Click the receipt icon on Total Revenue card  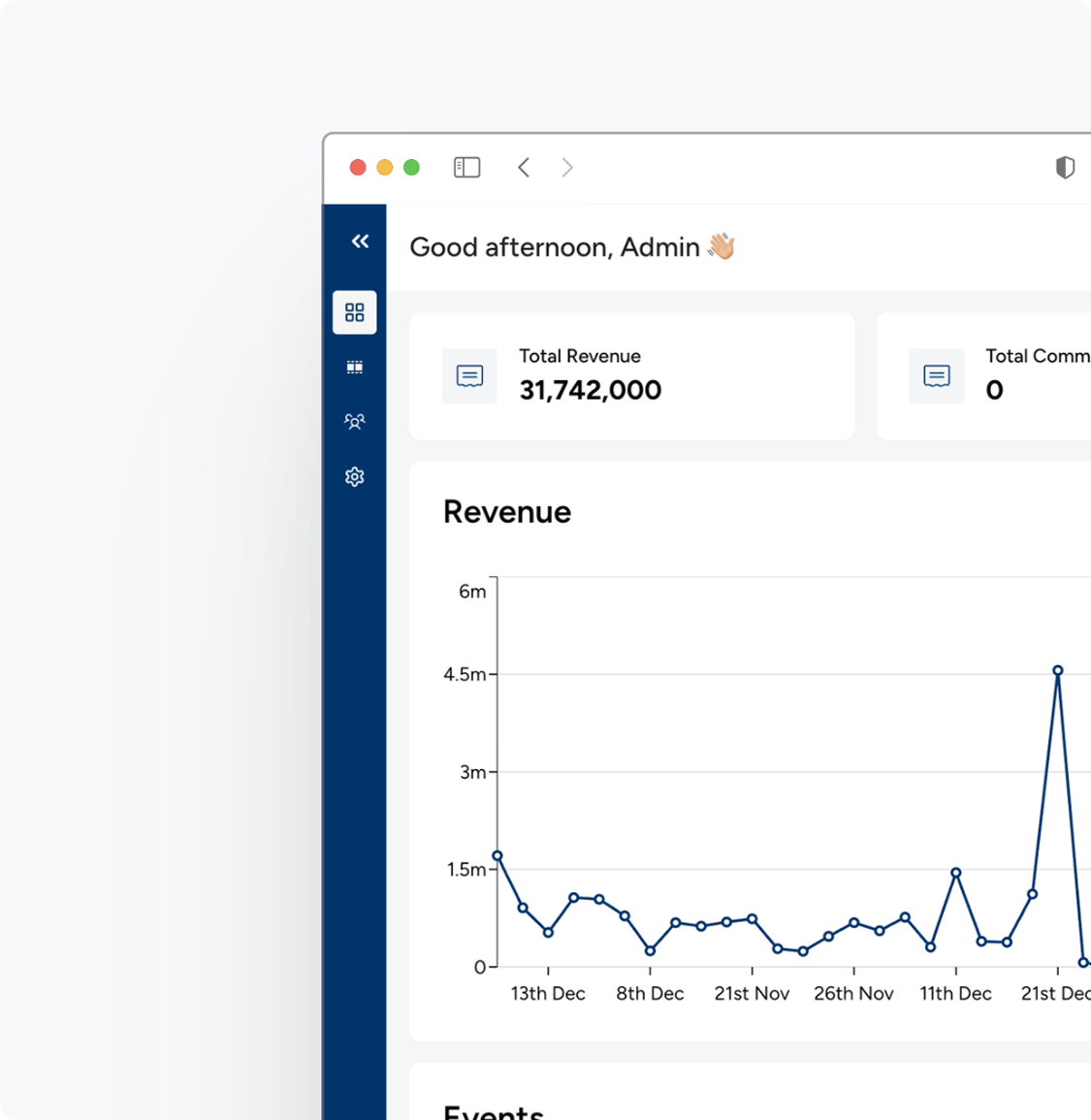pyautogui.click(x=470, y=376)
